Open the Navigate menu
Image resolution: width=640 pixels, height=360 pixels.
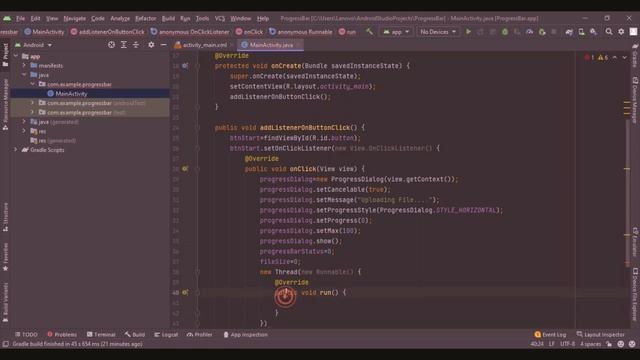75,18
